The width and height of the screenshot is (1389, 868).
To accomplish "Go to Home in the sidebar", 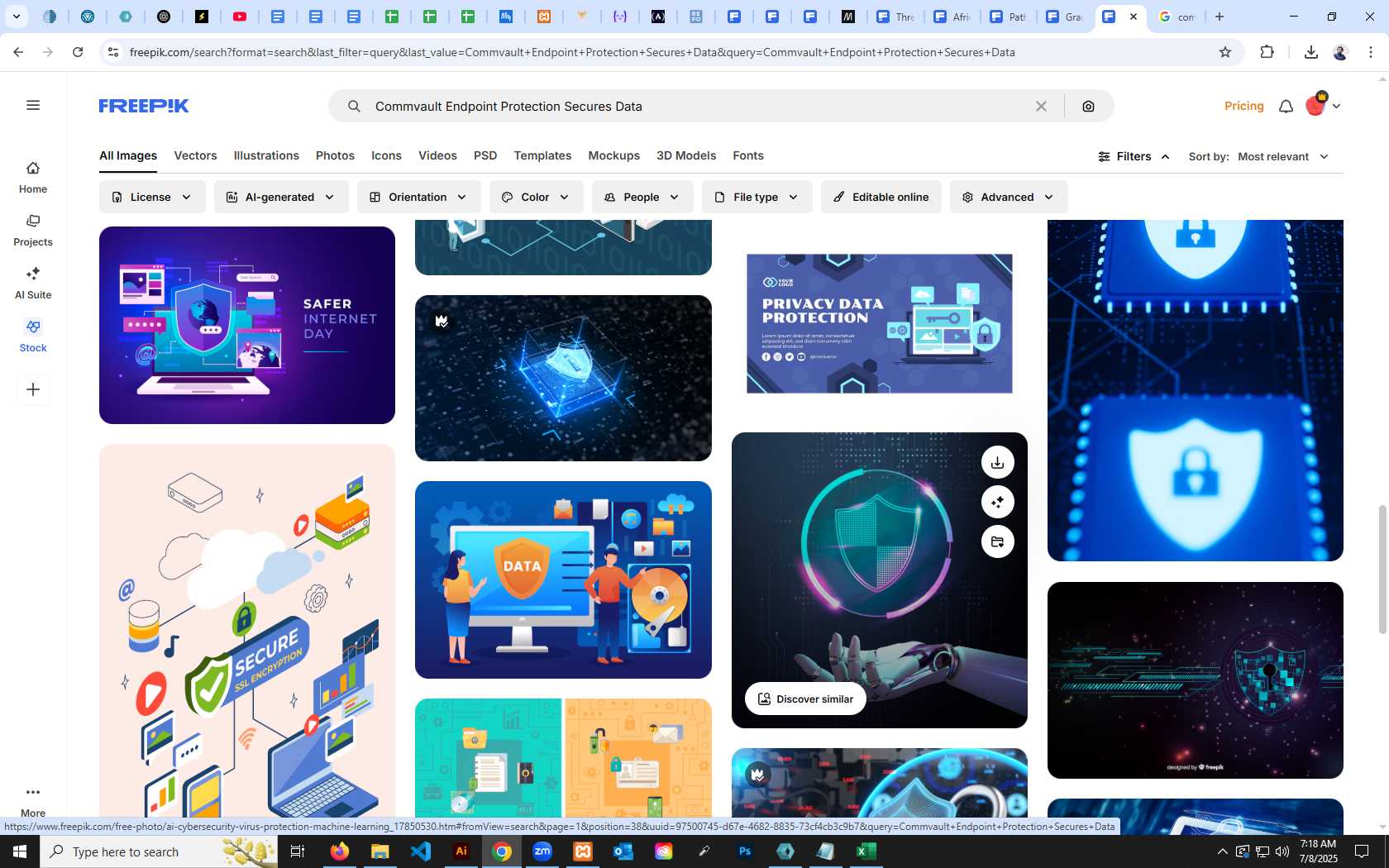I will pos(33,178).
